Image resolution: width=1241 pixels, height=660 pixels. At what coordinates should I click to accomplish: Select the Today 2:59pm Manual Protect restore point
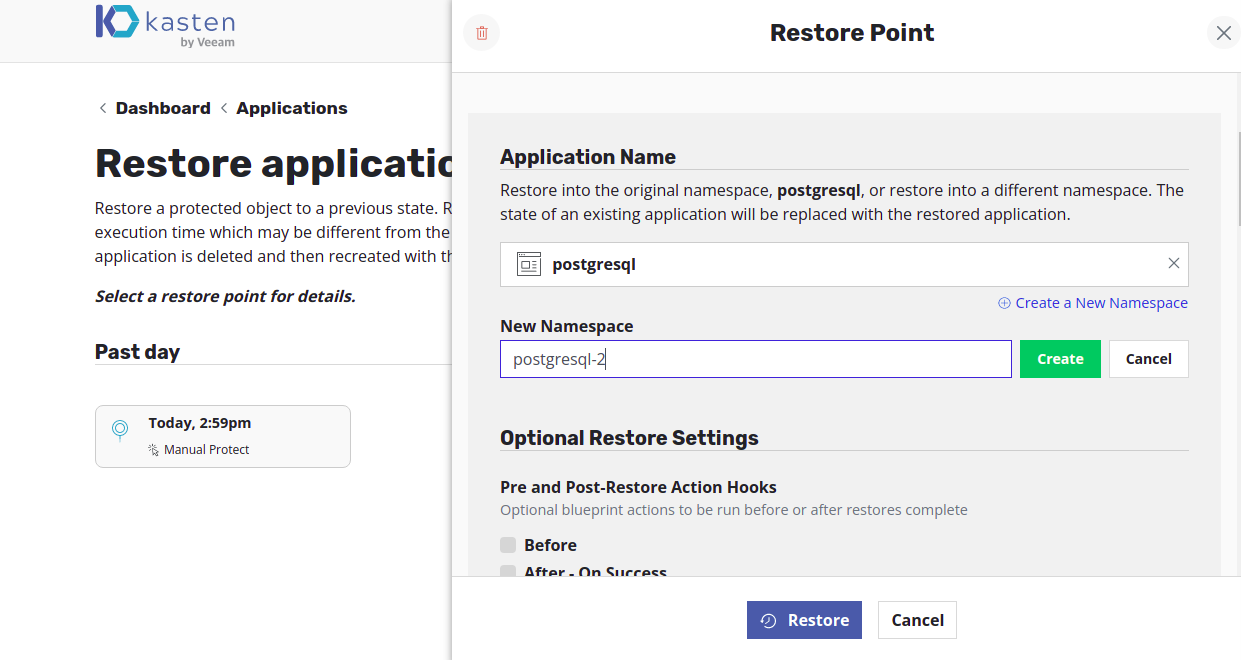[x=222, y=435]
